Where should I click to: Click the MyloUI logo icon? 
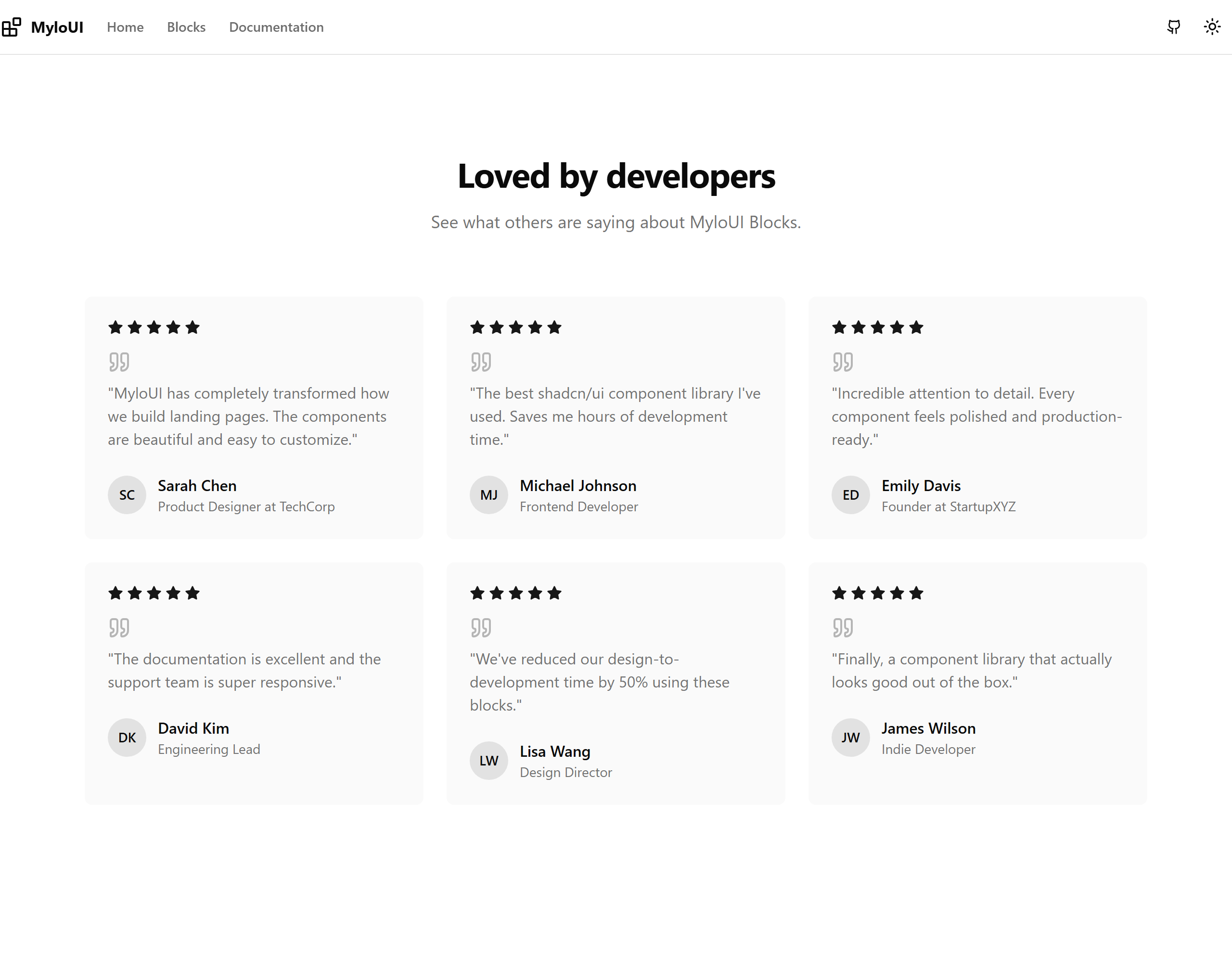pos(11,26)
